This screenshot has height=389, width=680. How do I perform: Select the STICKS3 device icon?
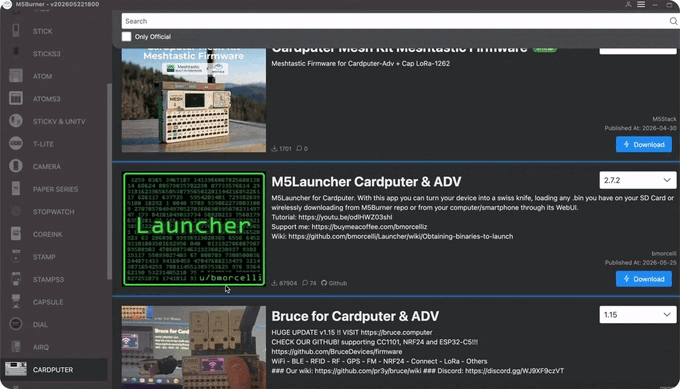pos(16,53)
